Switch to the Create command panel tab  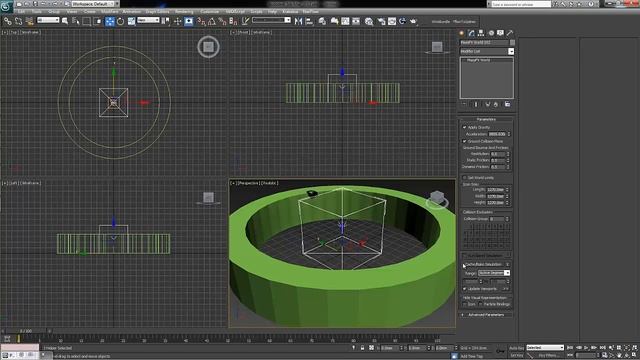point(462,33)
